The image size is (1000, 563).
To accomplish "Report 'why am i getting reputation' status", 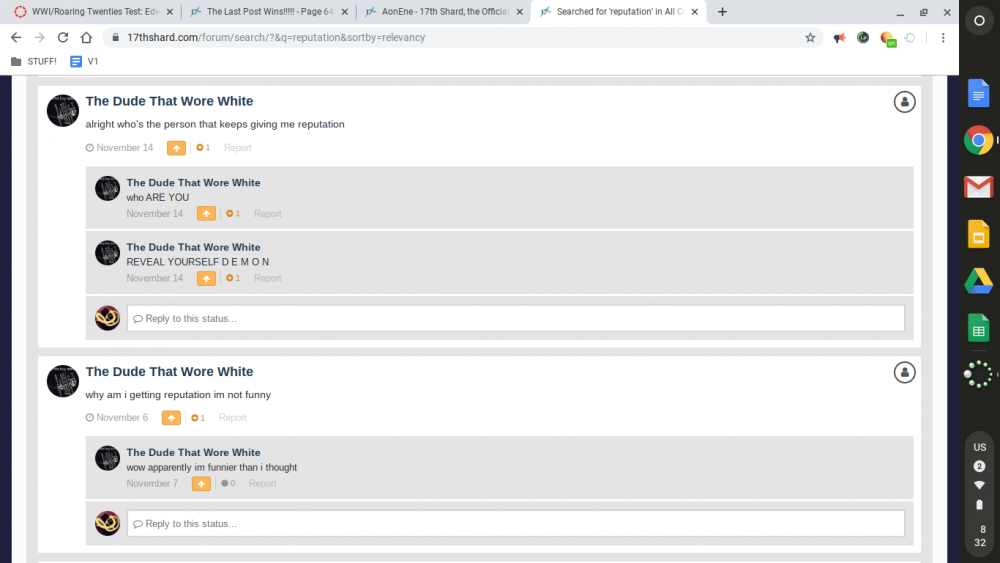I will [232, 418].
